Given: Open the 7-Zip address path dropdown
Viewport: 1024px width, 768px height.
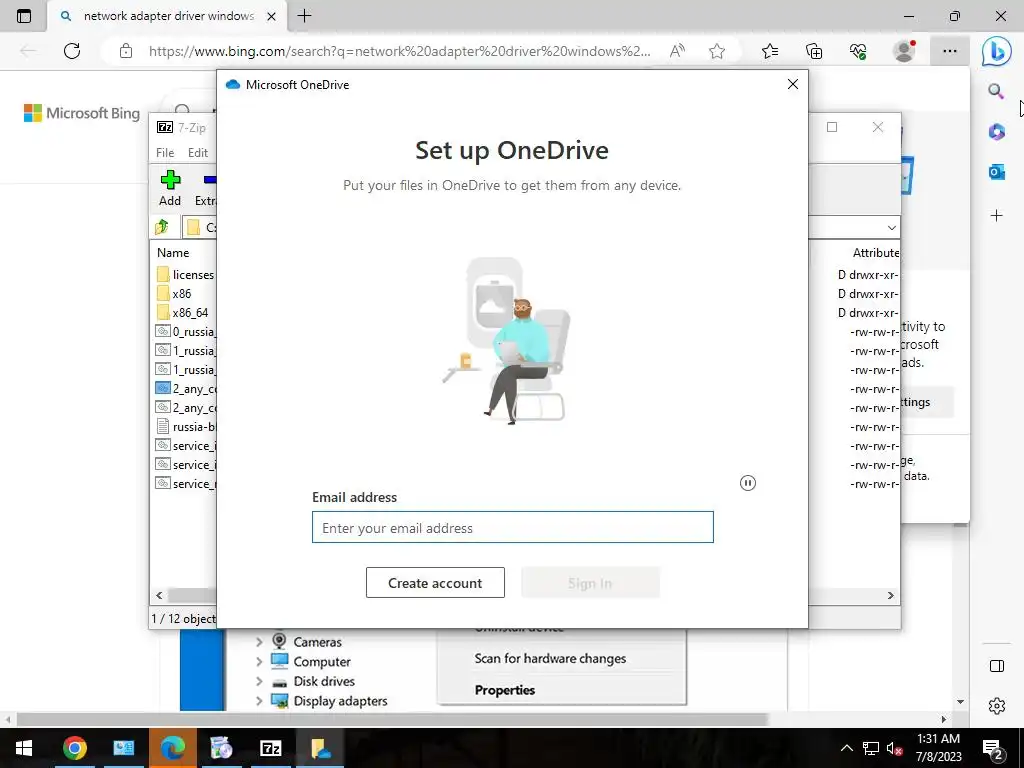Looking at the screenshot, I should (x=891, y=227).
